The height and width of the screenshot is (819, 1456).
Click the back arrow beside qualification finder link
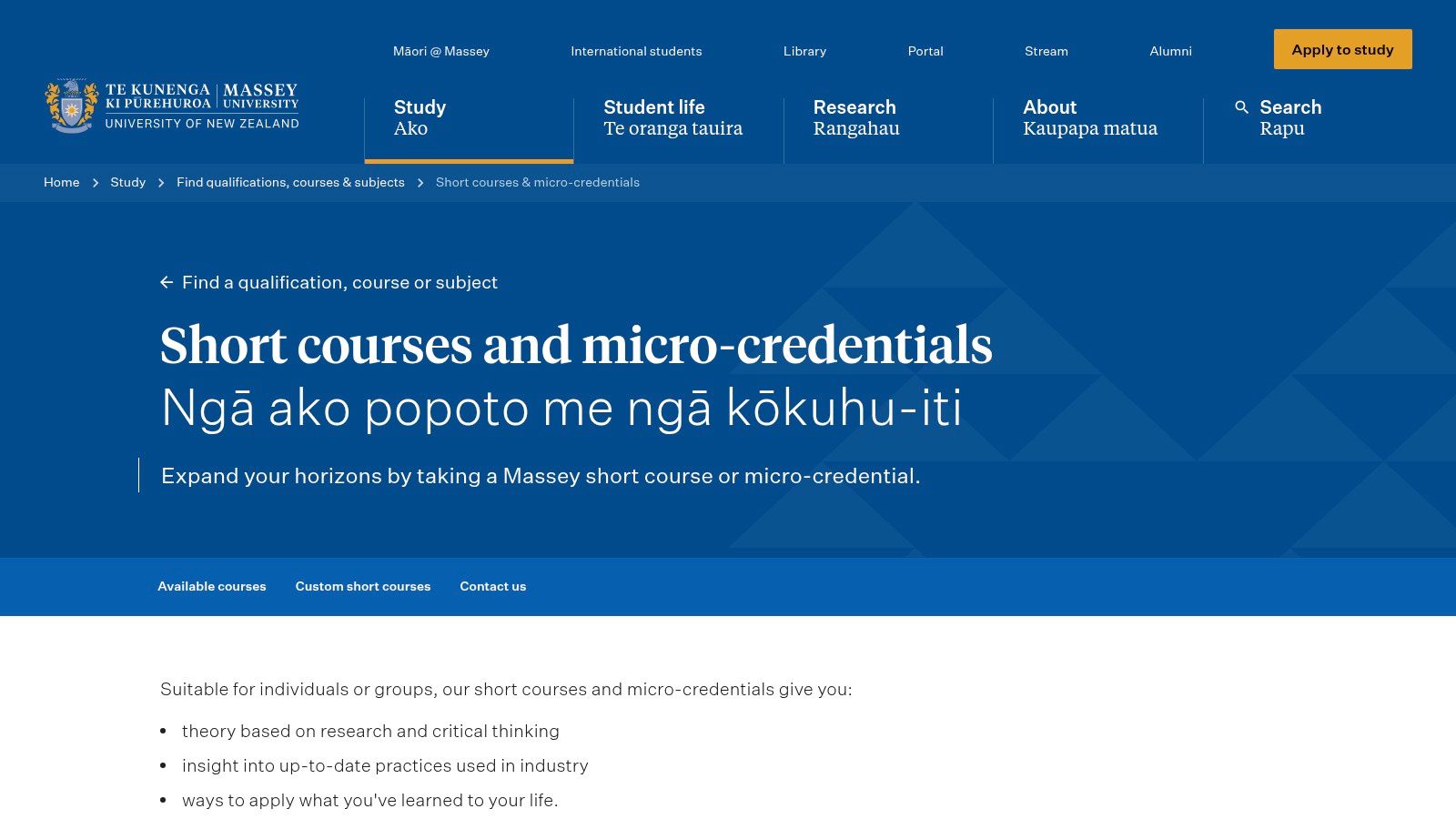point(167,282)
